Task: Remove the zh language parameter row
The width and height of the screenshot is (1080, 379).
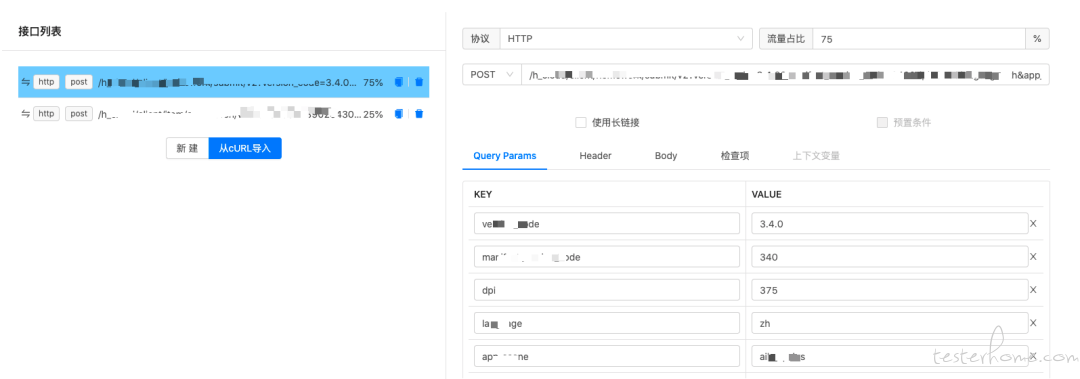Action: click(x=1033, y=323)
